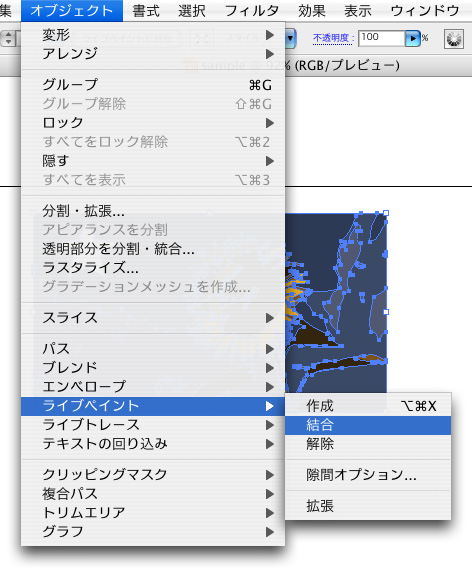Click the selected artwork on canvas
472x571 pixels.
(336, 302)
